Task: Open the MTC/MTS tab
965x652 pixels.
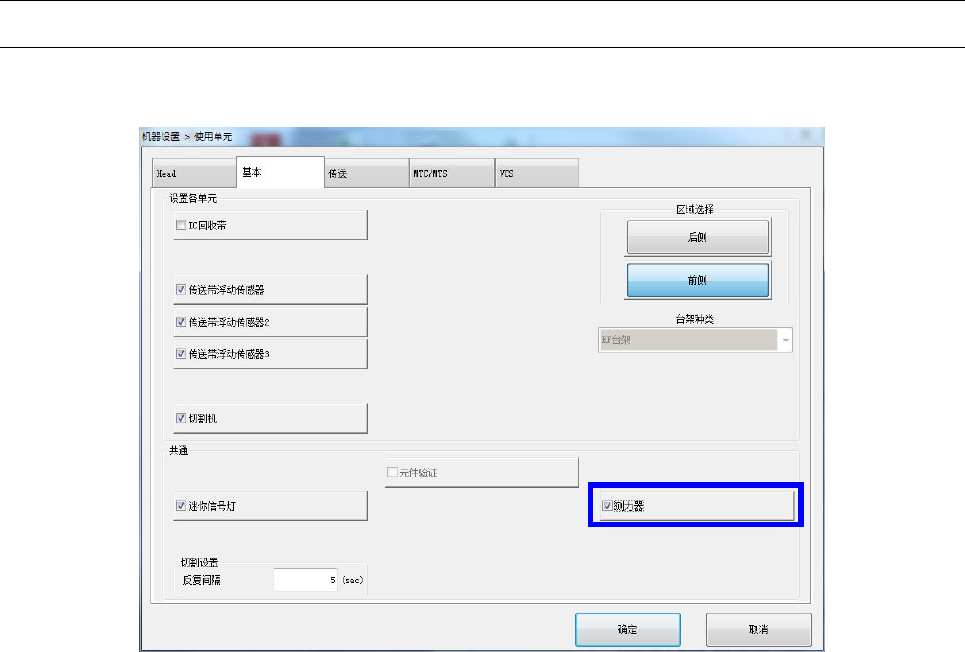Action: point(452,174)
